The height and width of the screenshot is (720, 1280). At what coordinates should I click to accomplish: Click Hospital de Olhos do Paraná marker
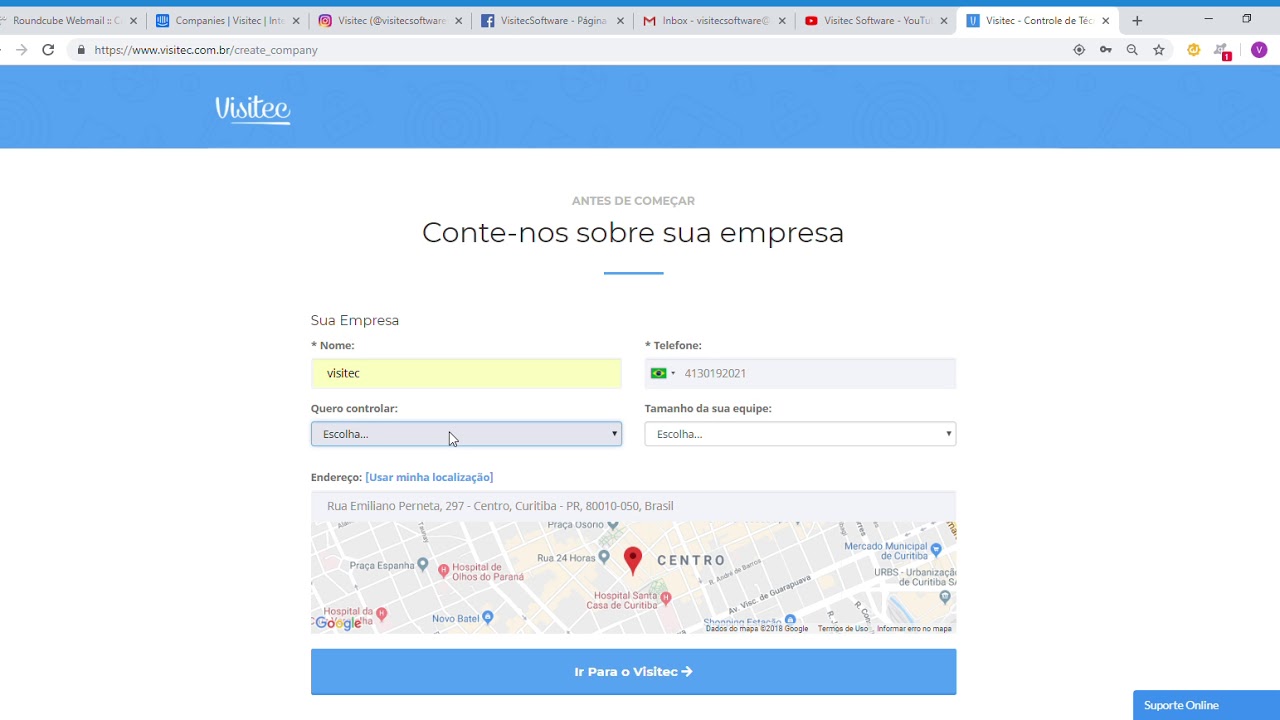coord(444,569)
